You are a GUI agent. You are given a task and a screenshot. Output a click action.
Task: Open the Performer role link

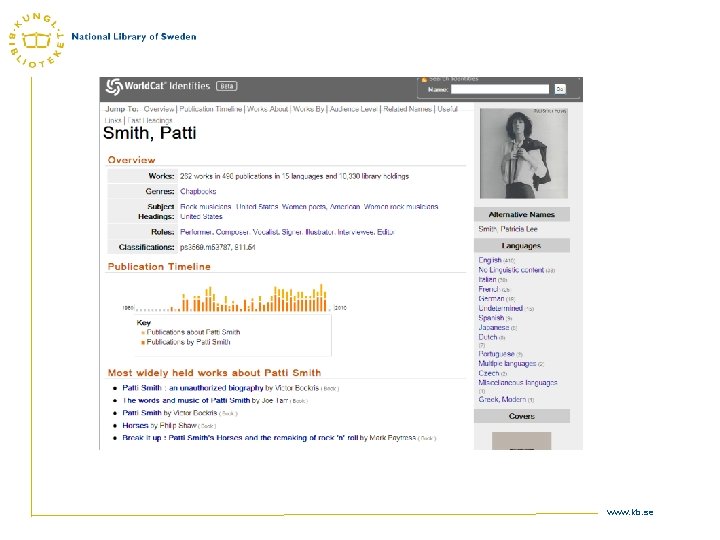point(197,232)
